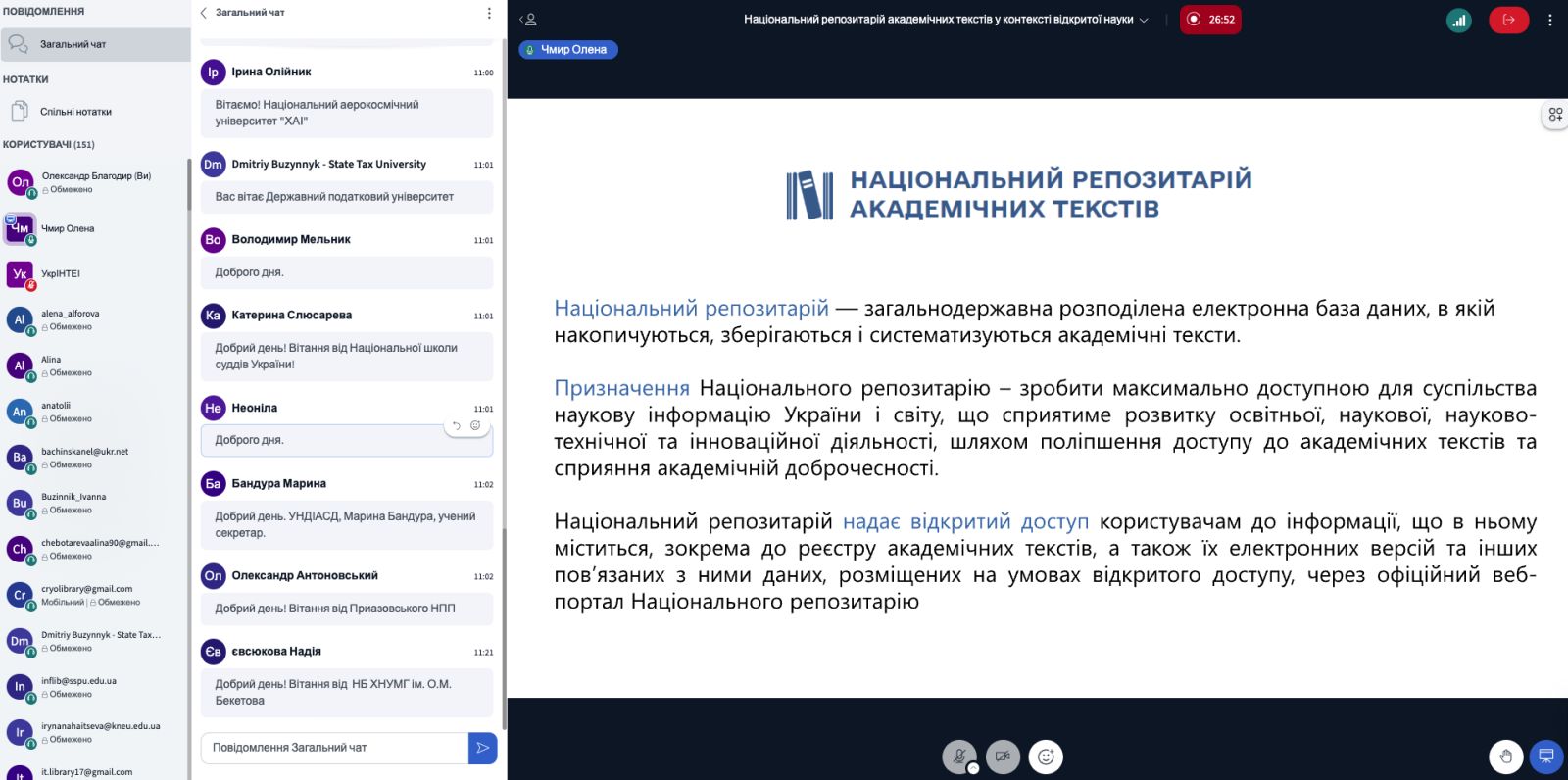The image size is (1568, 780).
Task: Open the main options three-dot menu
Action: [x=1549, y=20]
